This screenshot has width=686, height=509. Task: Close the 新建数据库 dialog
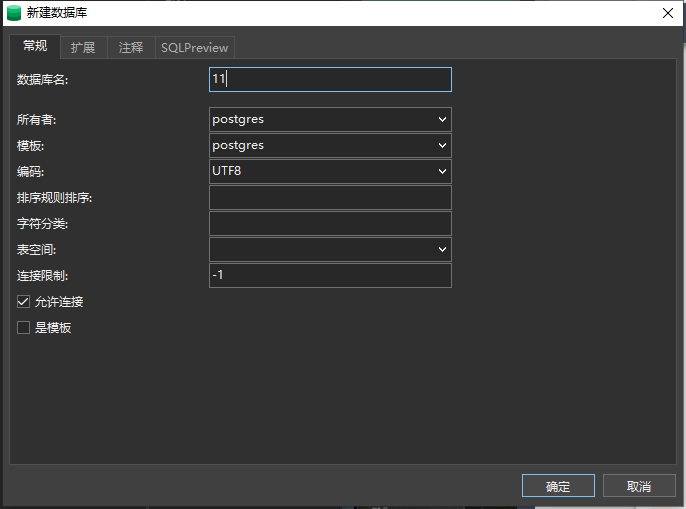[x=668, y=13]
